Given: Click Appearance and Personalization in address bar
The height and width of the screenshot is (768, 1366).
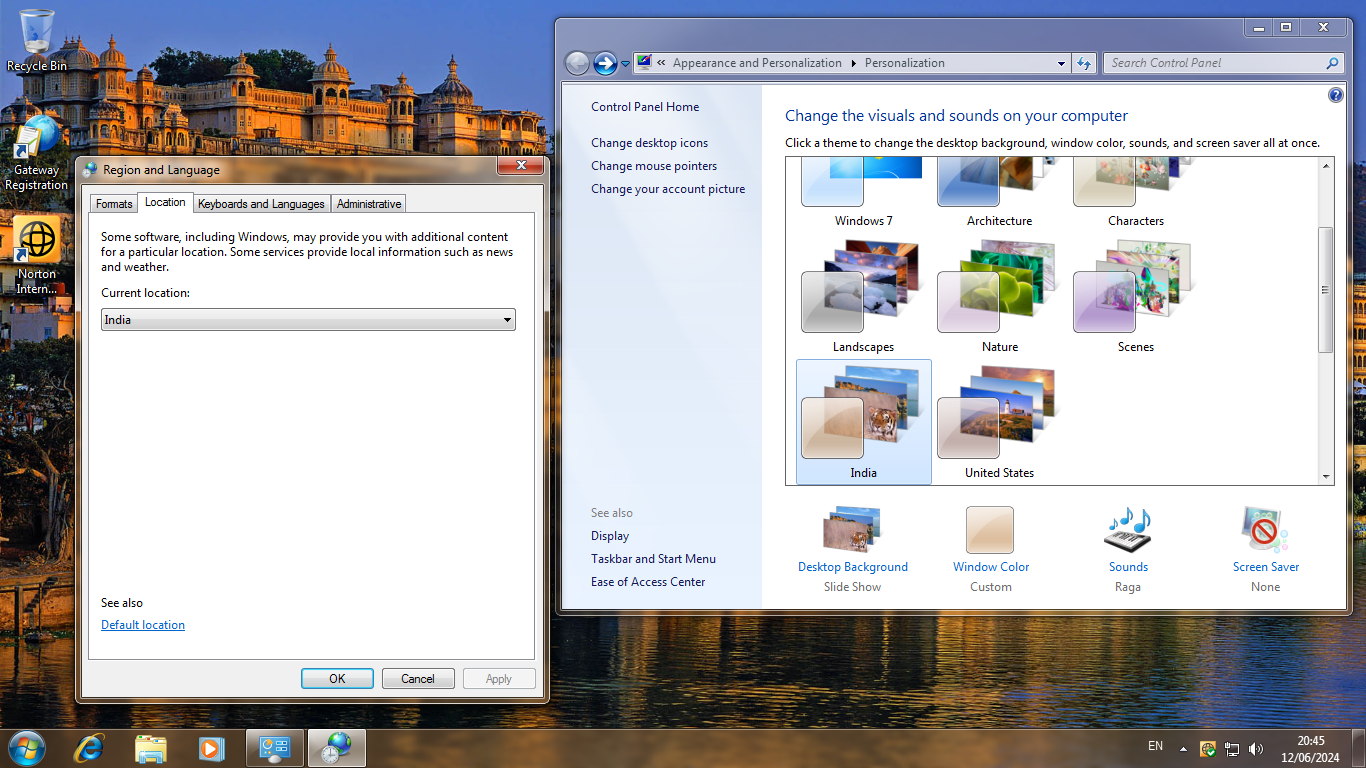Looking at the screenshot, I should pos(757,63).
